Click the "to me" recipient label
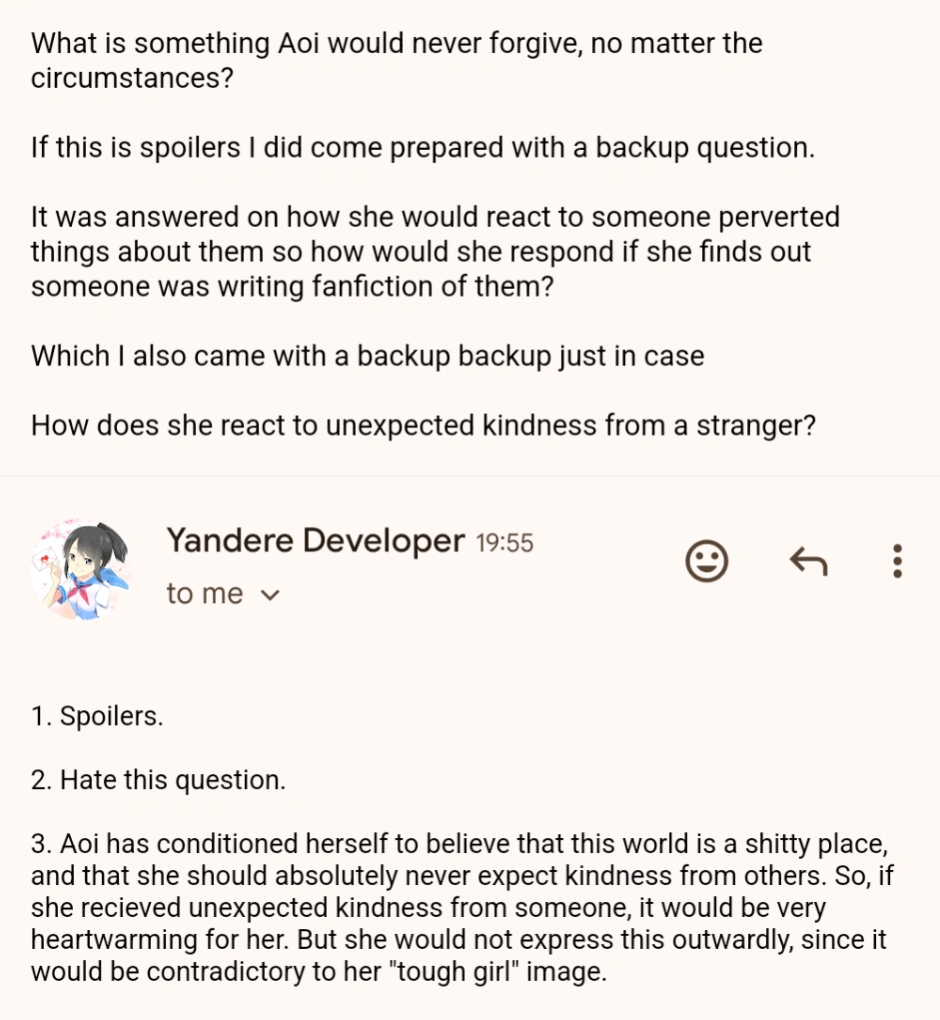Image resolution: width=940 pixels, height=1020 pixels. pos(204,594)
